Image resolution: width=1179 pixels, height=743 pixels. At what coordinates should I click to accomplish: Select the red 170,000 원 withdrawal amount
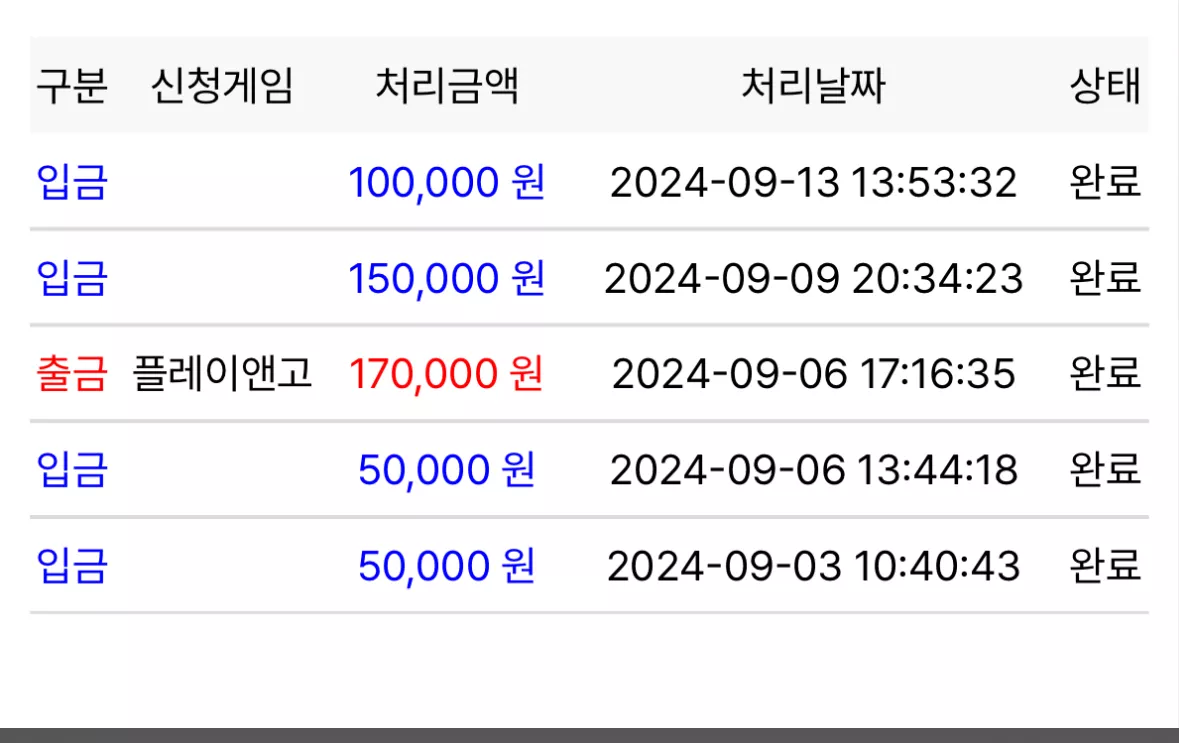447,374
